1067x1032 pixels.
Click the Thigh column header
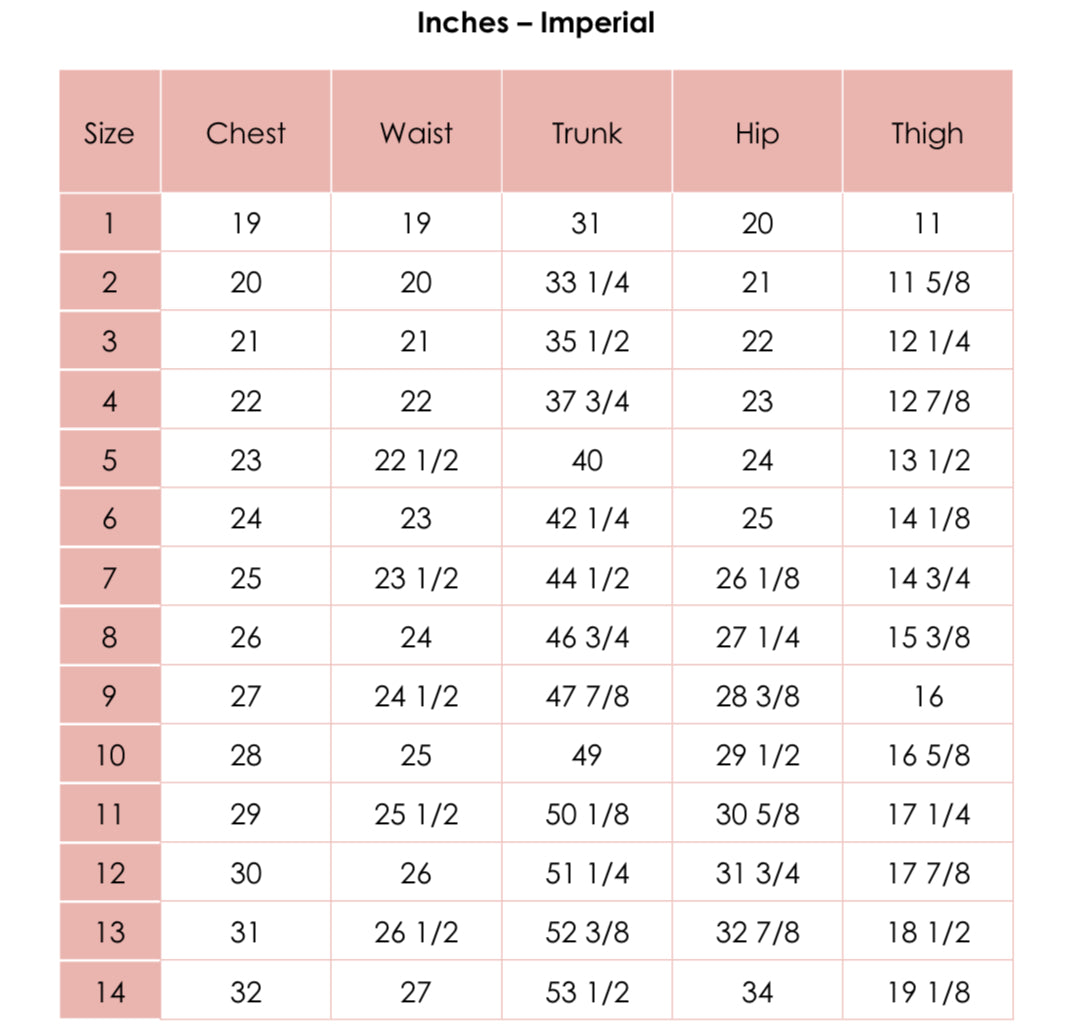(x=927, y=134)
